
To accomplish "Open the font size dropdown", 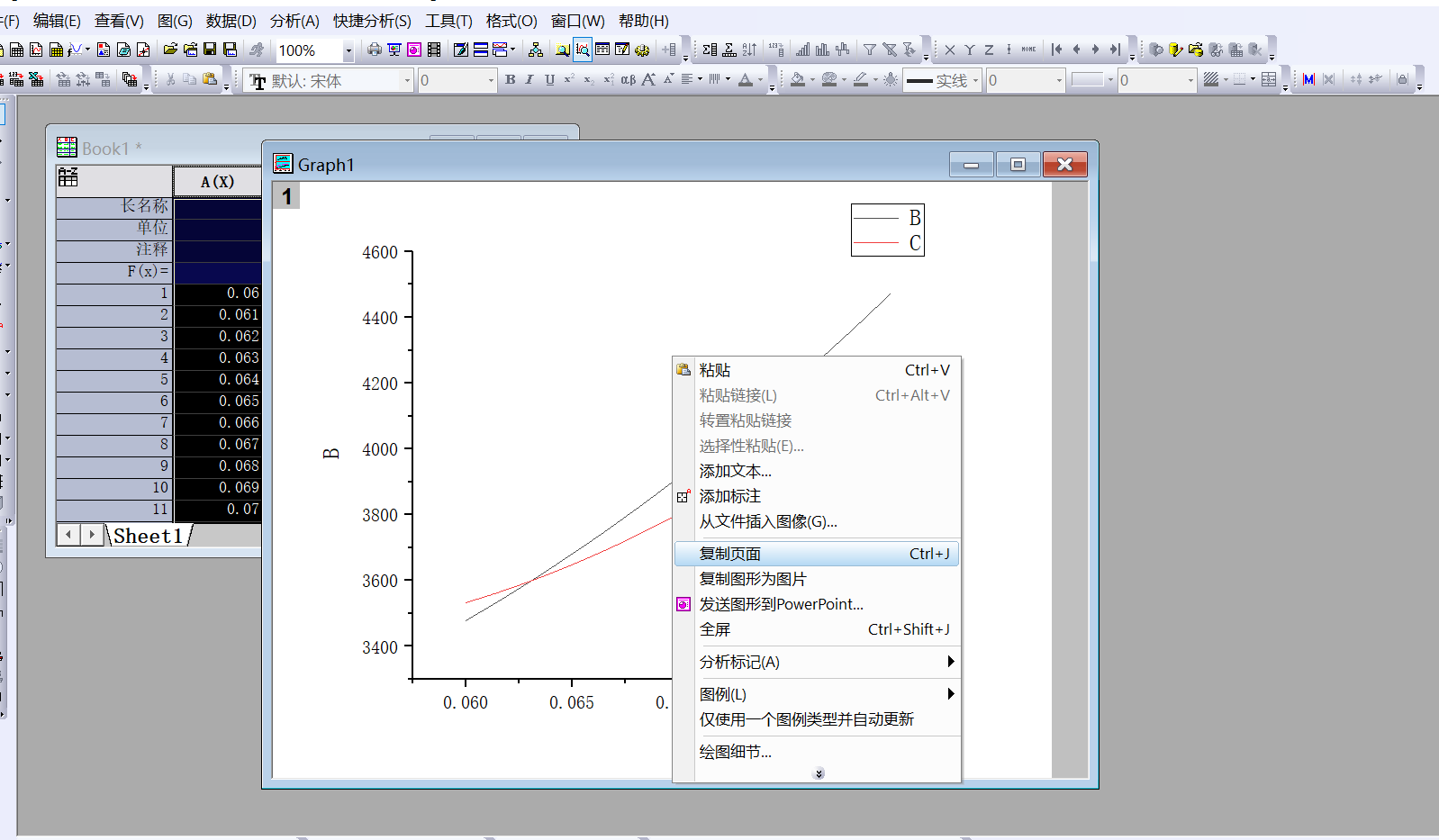I will pyautogui.click(x=490, y=80).
